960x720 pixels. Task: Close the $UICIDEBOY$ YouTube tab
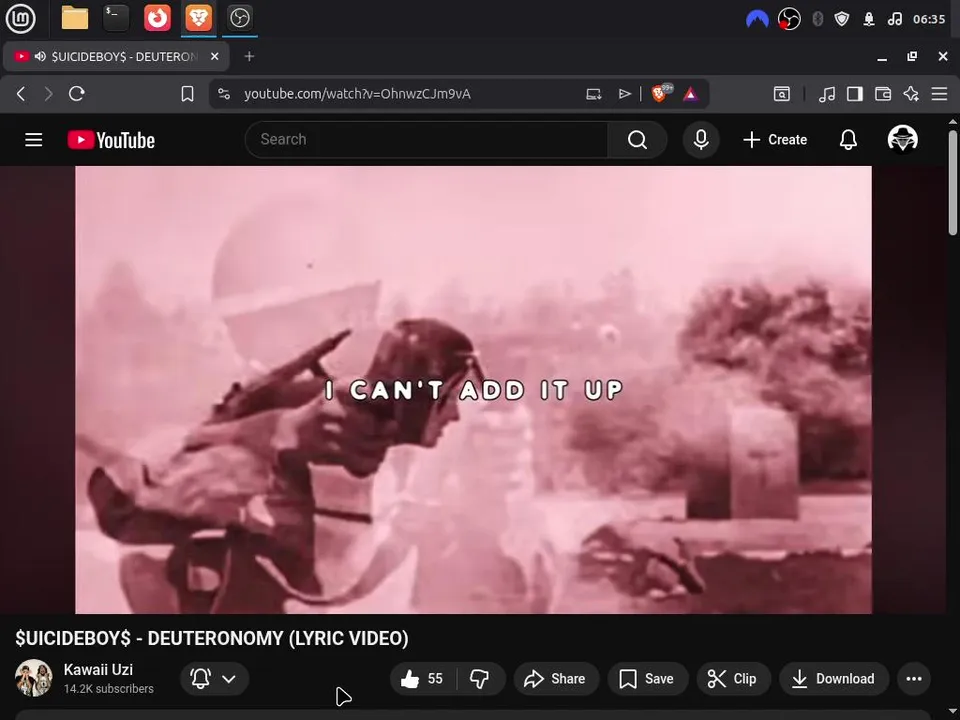(214, 56)
